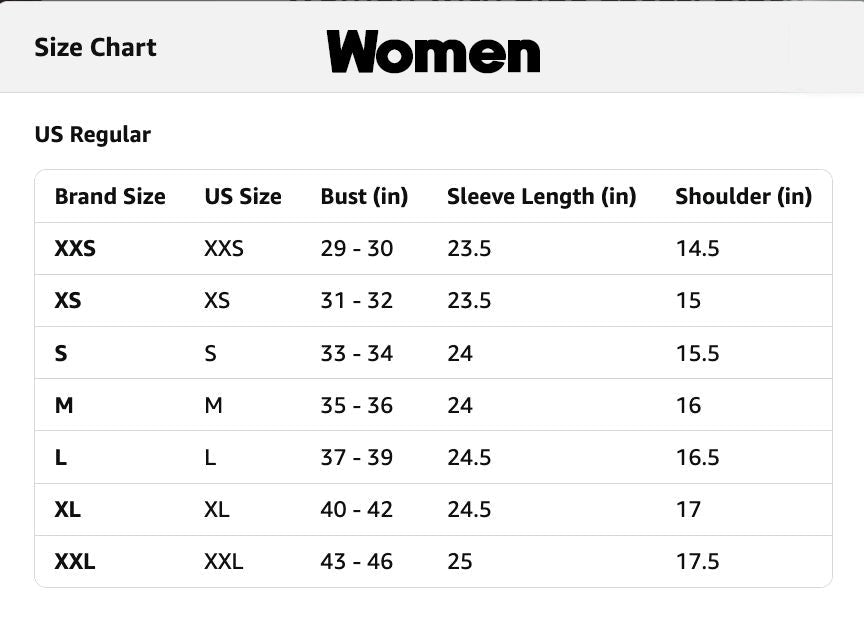The image size is (864, 641).
Task: Select the bold XXS brand size cell
Action: pyautogui.click(x=75, y=249)
